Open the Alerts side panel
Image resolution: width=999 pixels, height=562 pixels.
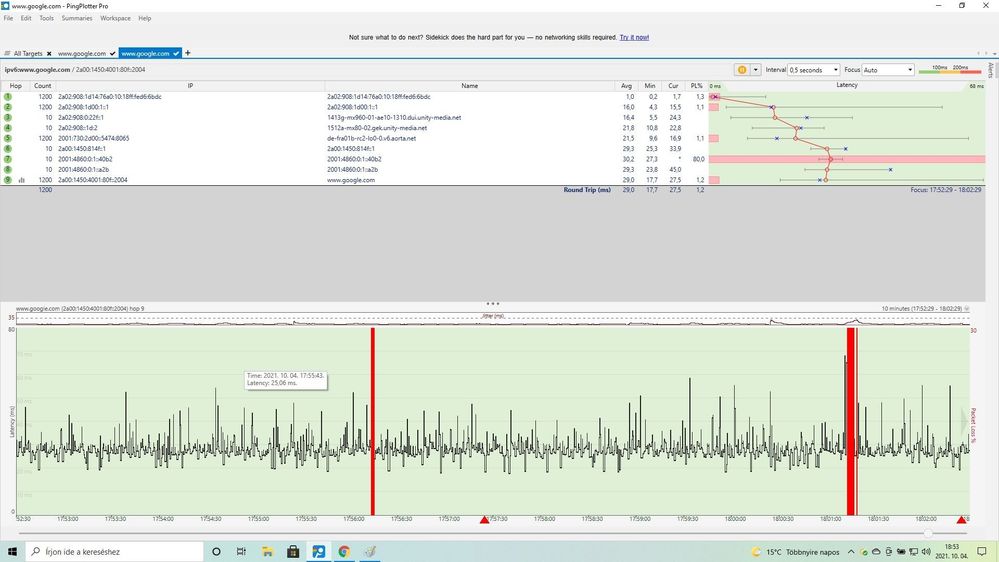tap(991, 70)
